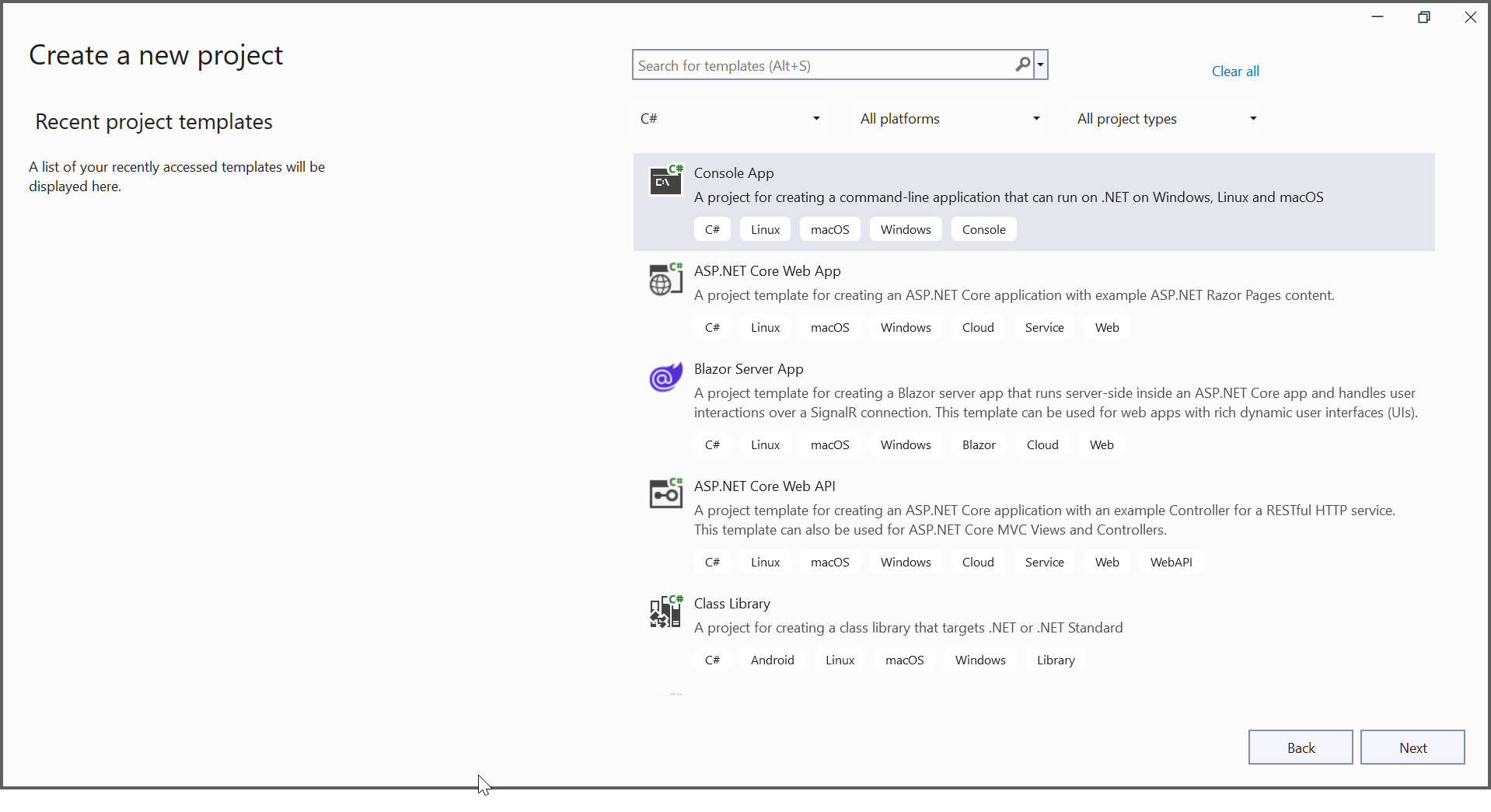Select the Blazor Server App title
The width and height of the screenshot is (1491, 812).
point(749,369)
